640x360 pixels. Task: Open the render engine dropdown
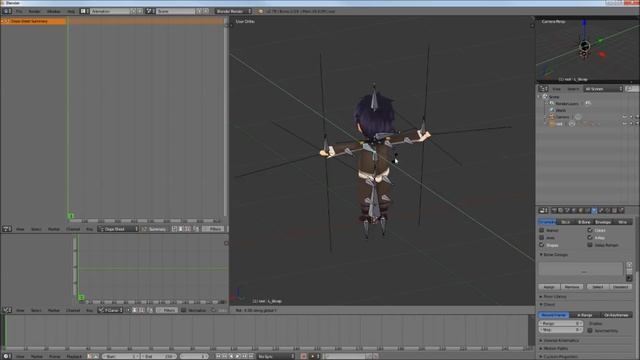(233, 11)
